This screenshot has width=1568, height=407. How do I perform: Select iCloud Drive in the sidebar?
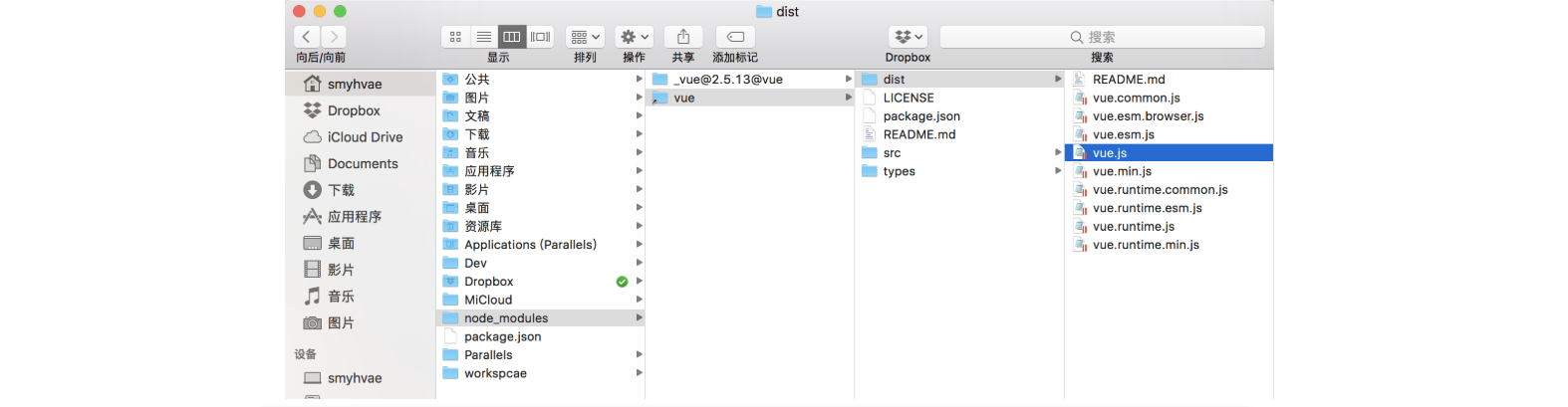[361, 137]
